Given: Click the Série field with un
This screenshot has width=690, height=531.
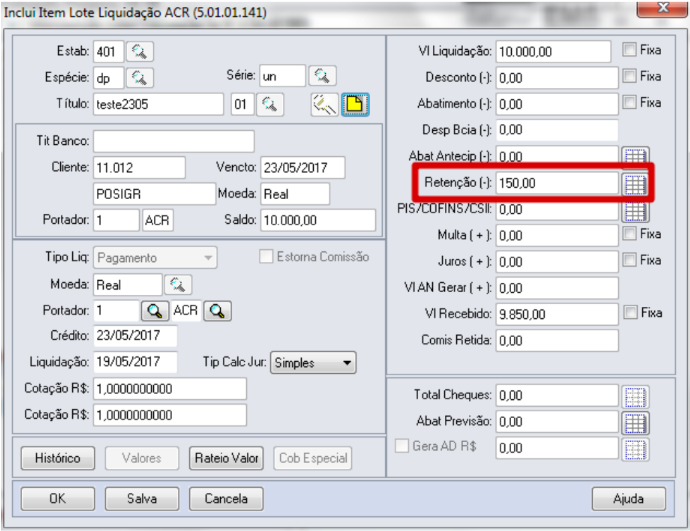Looking at the screenshot, I should pyautogui.click(x=282, y=76).
